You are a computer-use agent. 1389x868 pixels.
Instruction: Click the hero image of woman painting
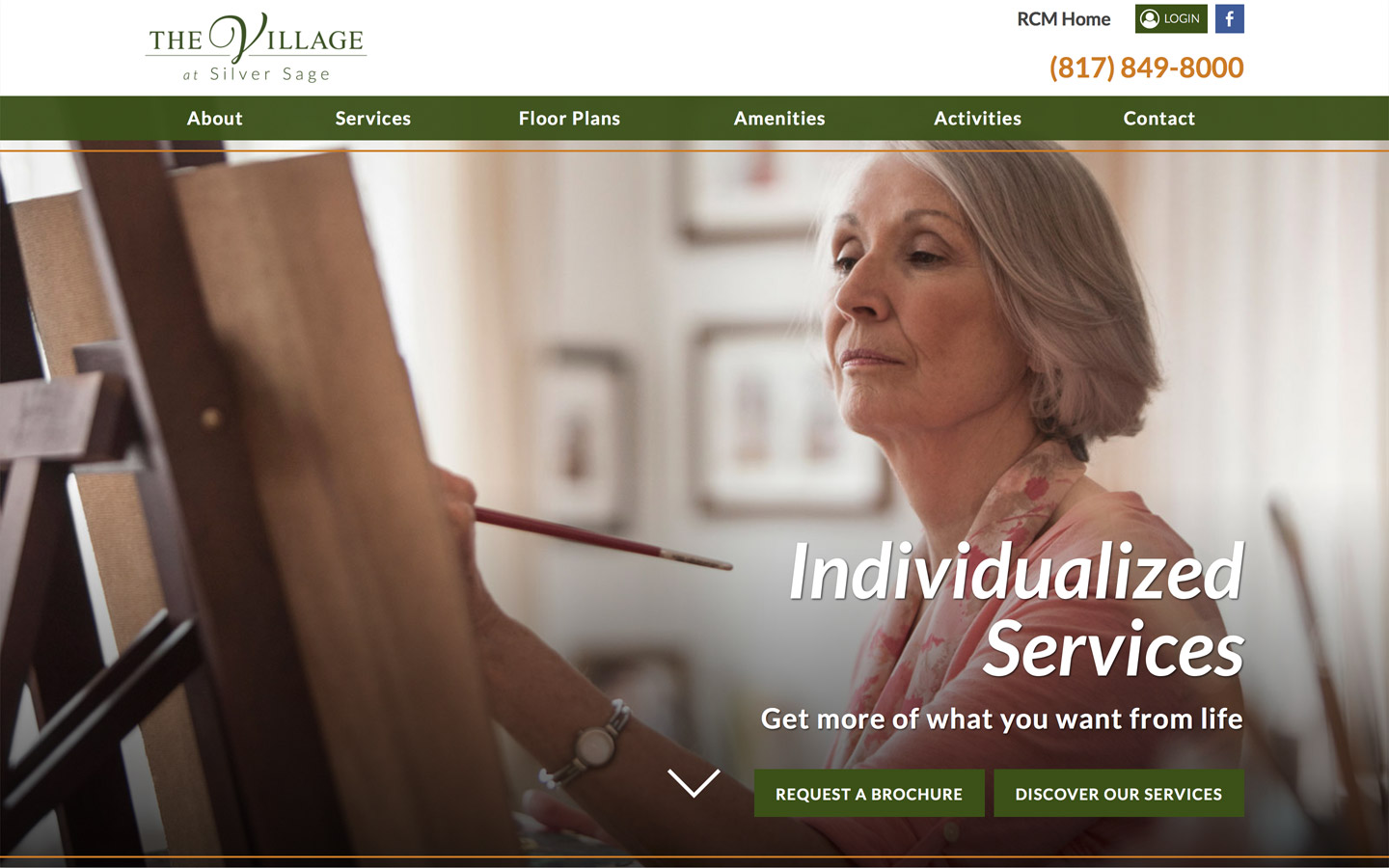click(x=694, y=502)
